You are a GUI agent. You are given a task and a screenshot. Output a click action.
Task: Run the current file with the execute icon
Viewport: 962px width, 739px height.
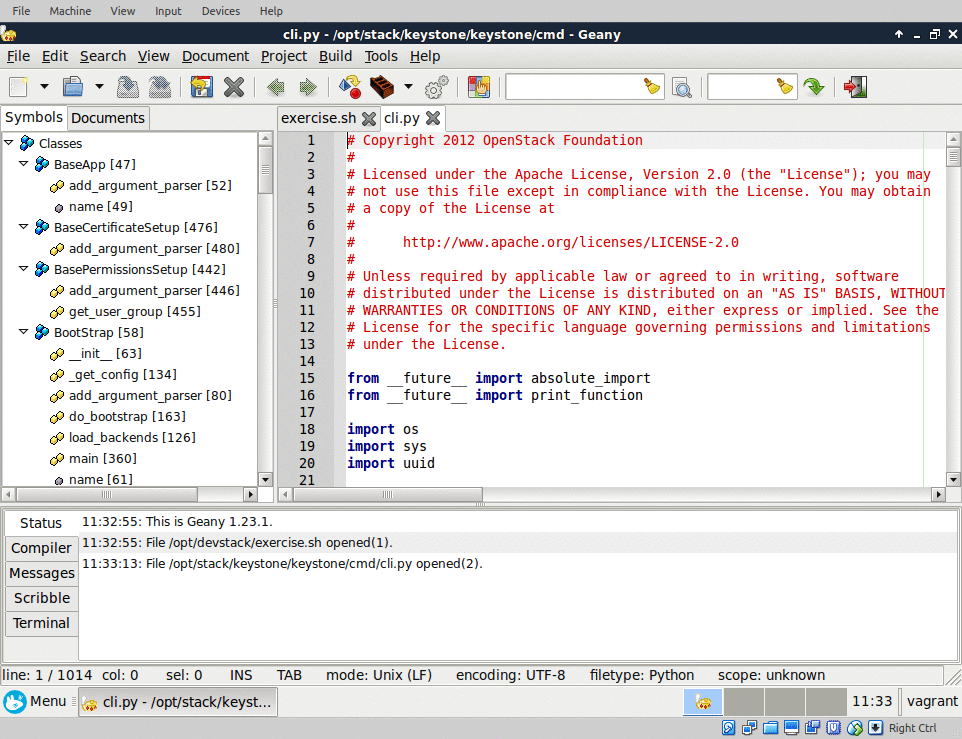(x=349, y=87)
